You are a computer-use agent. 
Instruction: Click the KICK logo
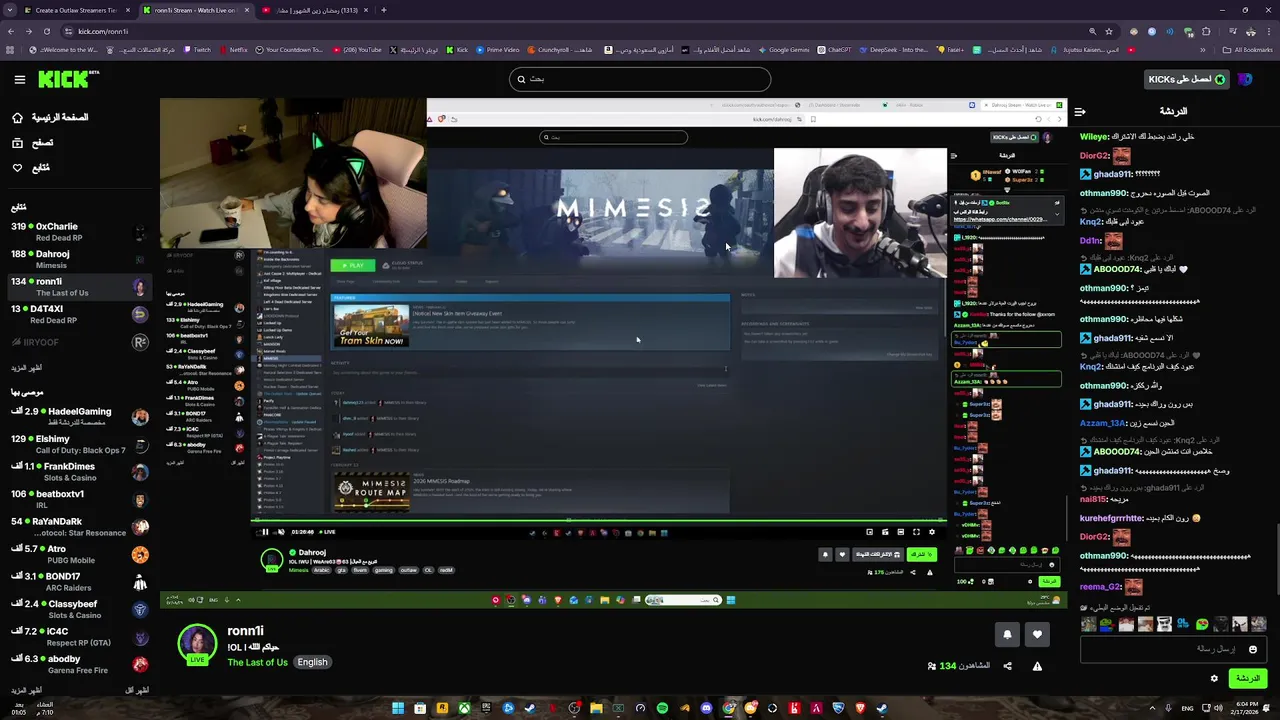68,79
